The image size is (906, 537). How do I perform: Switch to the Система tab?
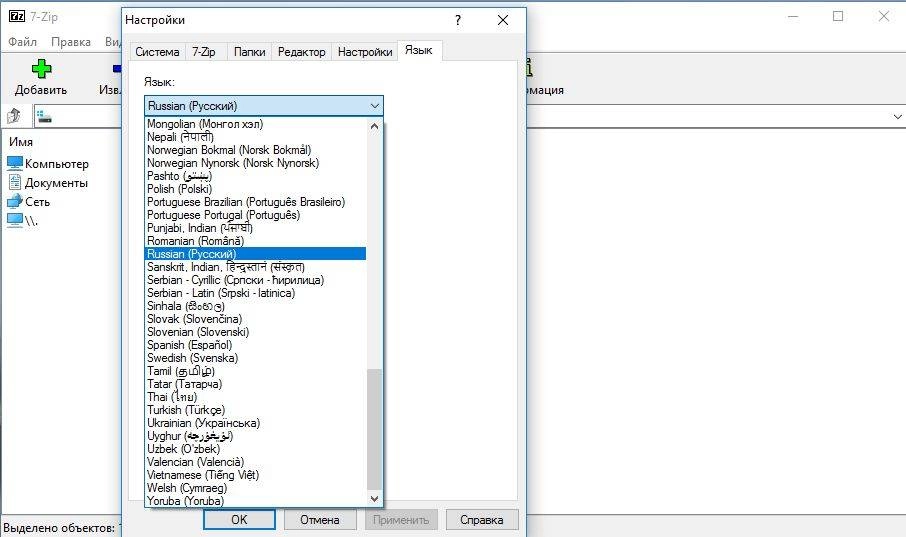[157, 52]
